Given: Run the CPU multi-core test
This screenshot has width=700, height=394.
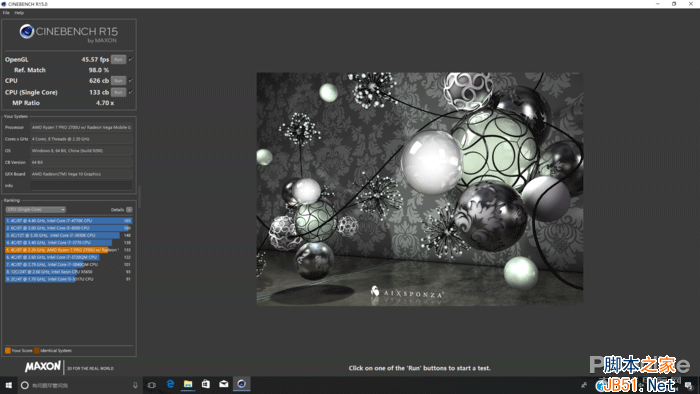Looking at the screenshot, I should tap(118, 81).
